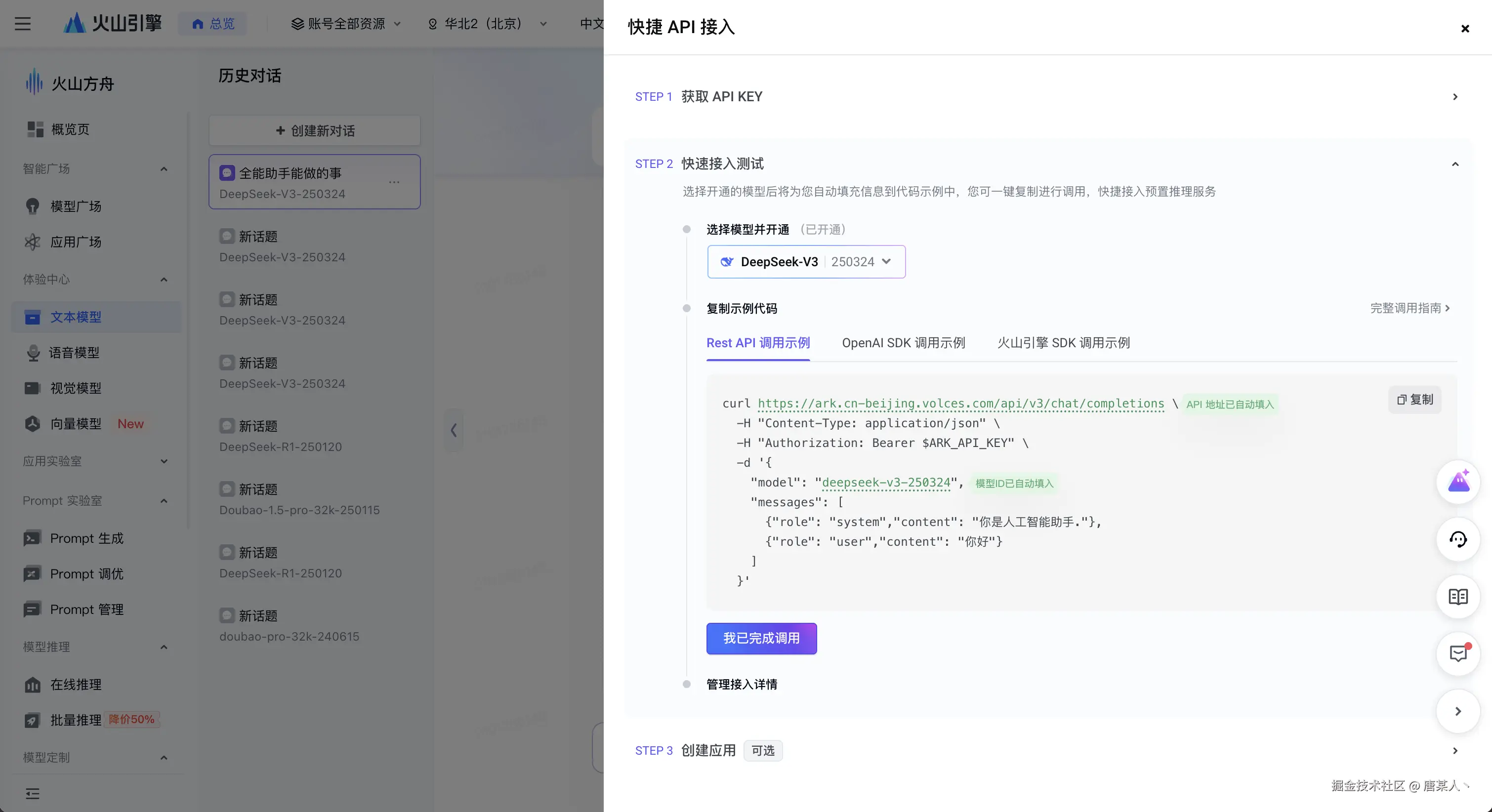The height and width of the screenshot is (812, 1492).
Task: Click the 我已完成调用 button
Action: [x=761, y=638]
